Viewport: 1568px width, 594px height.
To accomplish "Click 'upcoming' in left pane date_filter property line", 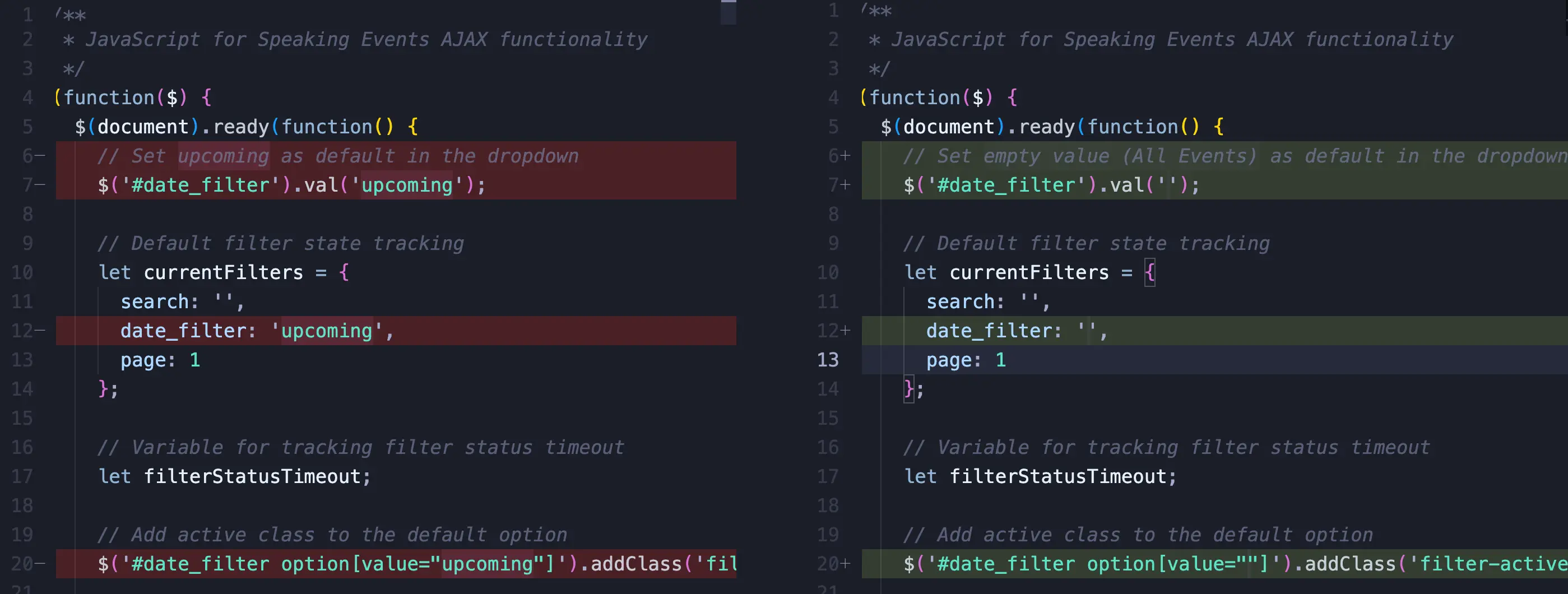I will pos(326,331).
